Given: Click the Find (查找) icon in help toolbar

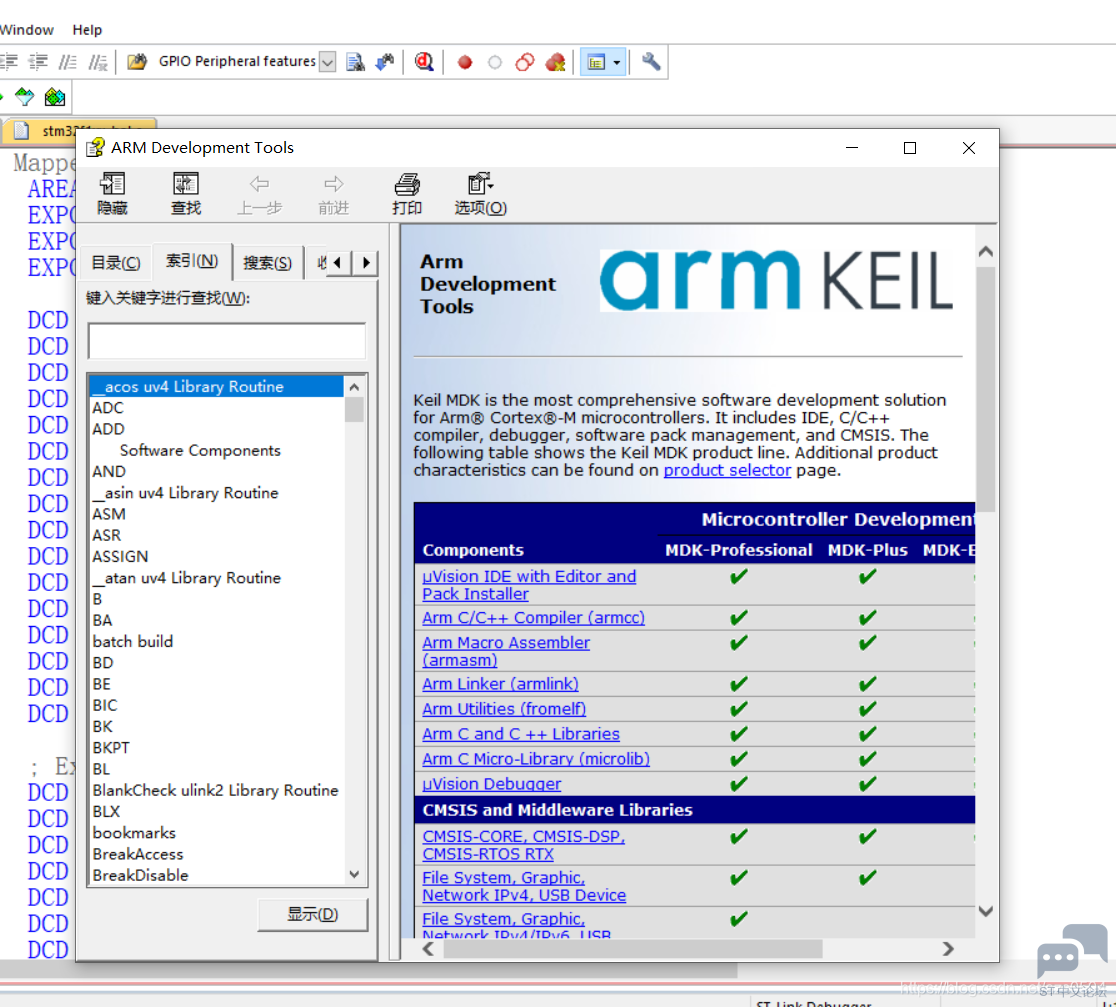Looking at the screenshot, I should tap(186, 193).
